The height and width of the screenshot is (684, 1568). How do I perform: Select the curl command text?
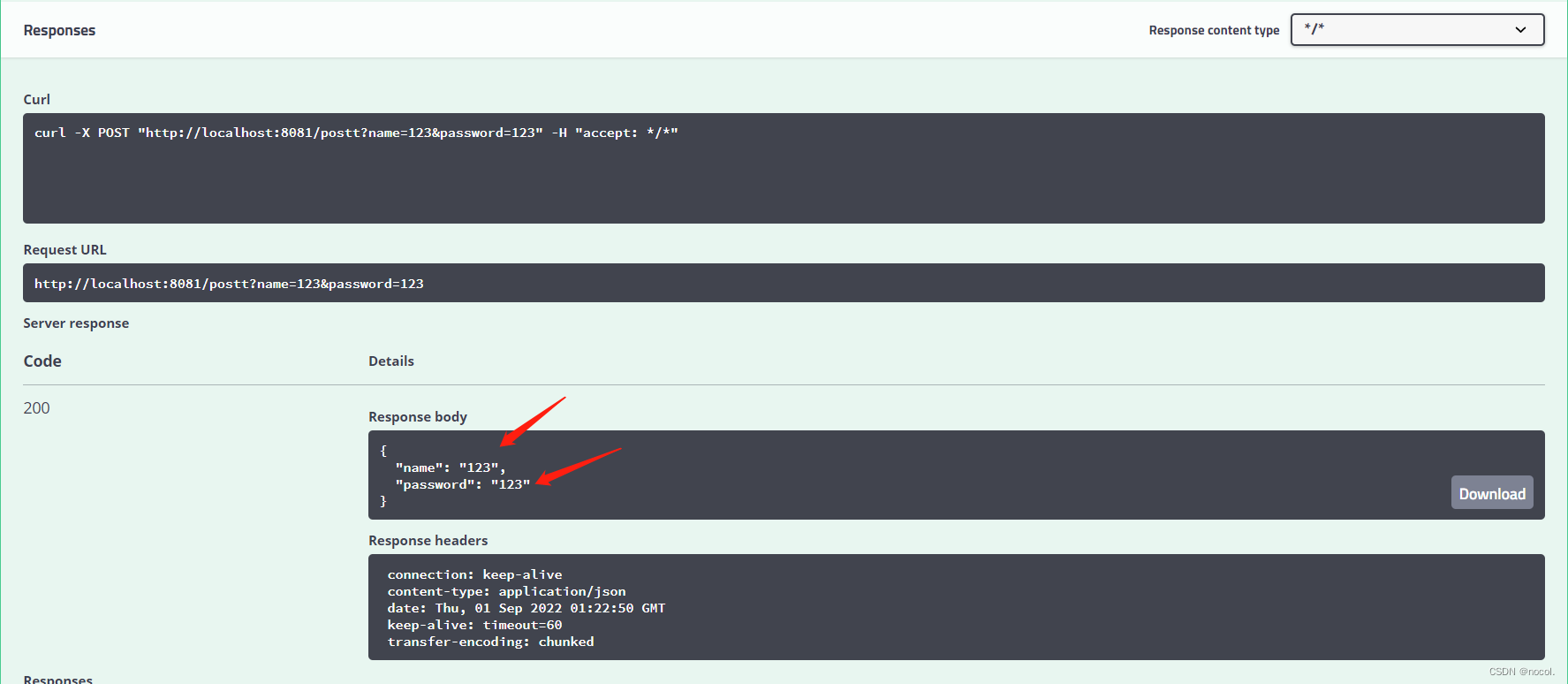356,133
